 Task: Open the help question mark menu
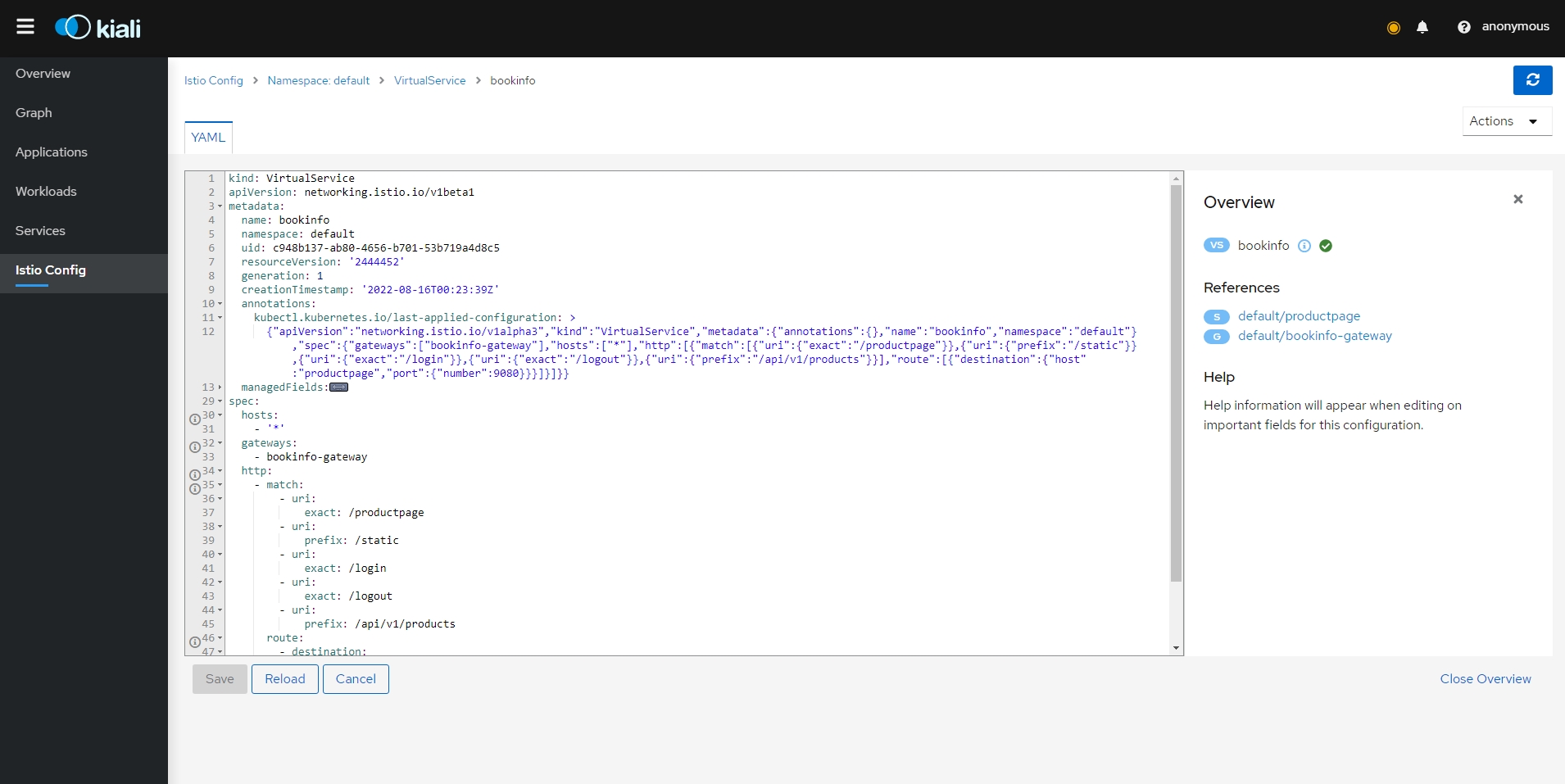click(1463, 27)
